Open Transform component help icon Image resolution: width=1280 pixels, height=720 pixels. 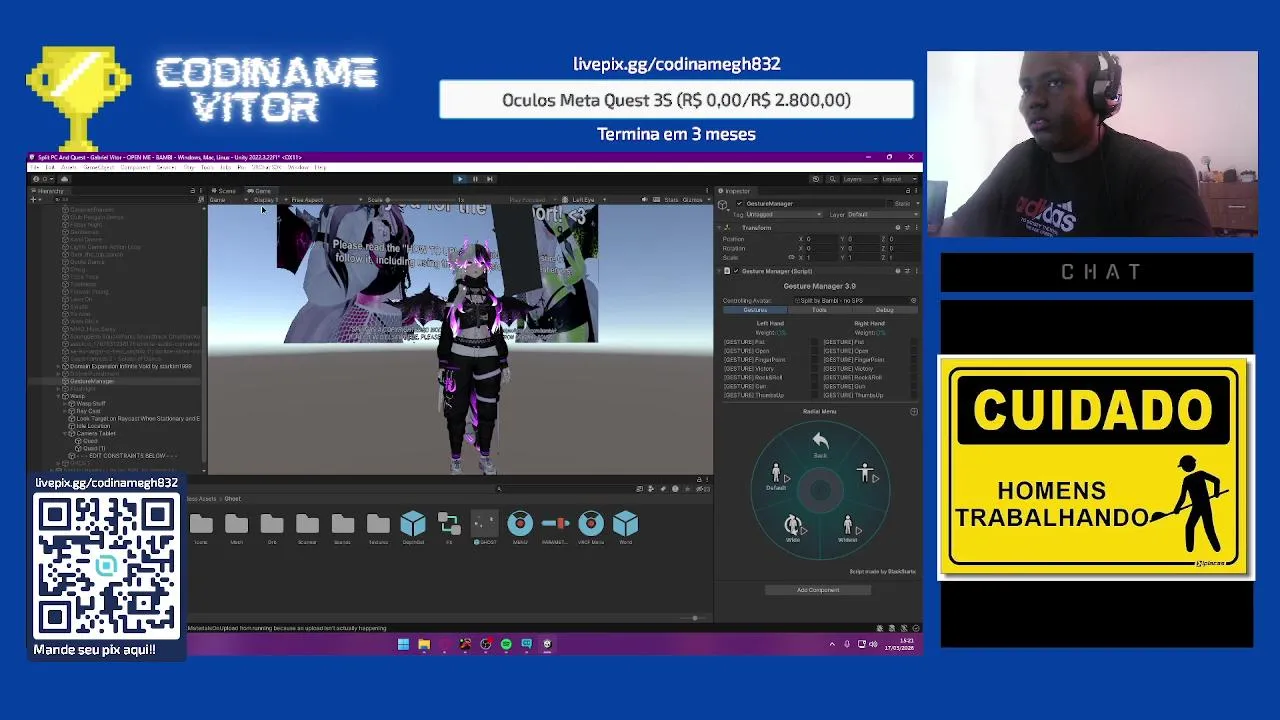pyautogui.click(x=897, y=228)
